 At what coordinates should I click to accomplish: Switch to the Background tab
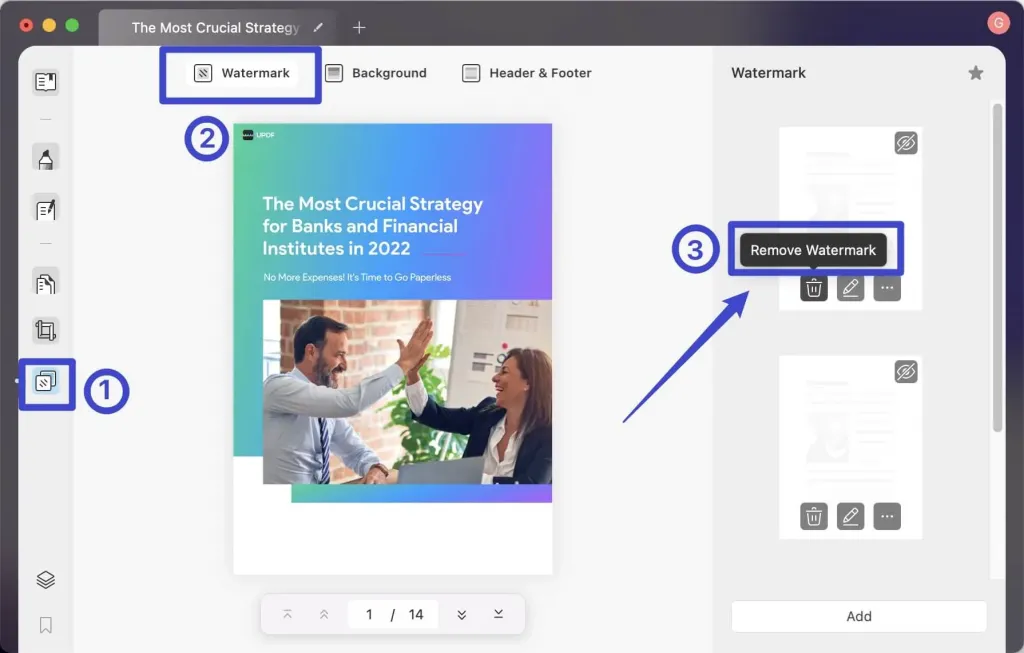pyautogui.click(x=376, y=73)
